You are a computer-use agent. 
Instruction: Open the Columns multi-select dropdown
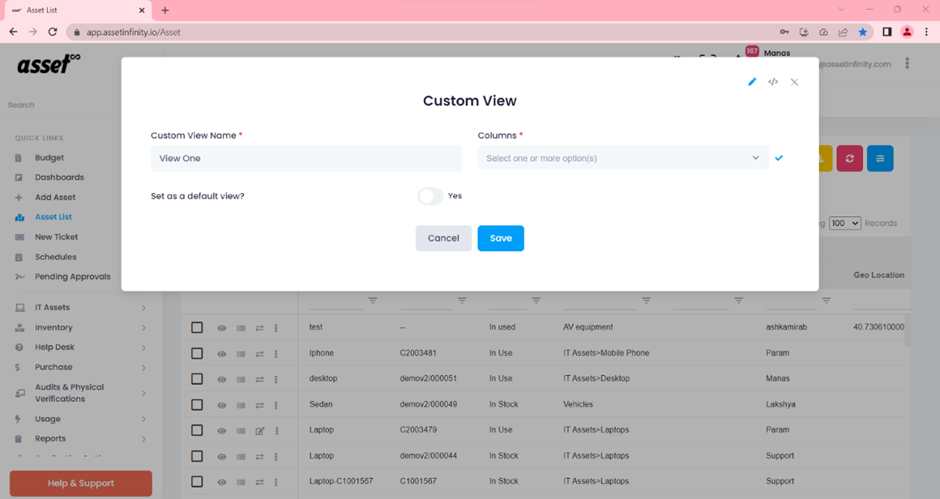622,158
